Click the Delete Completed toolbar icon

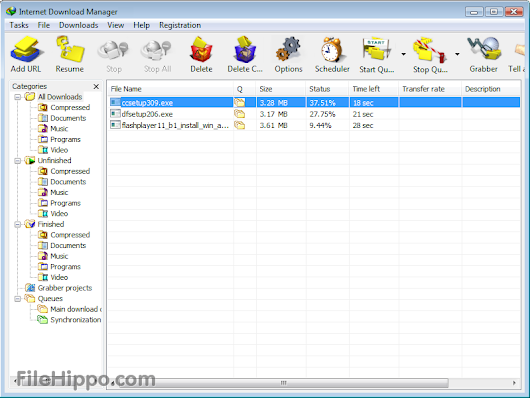coord(245,55)
